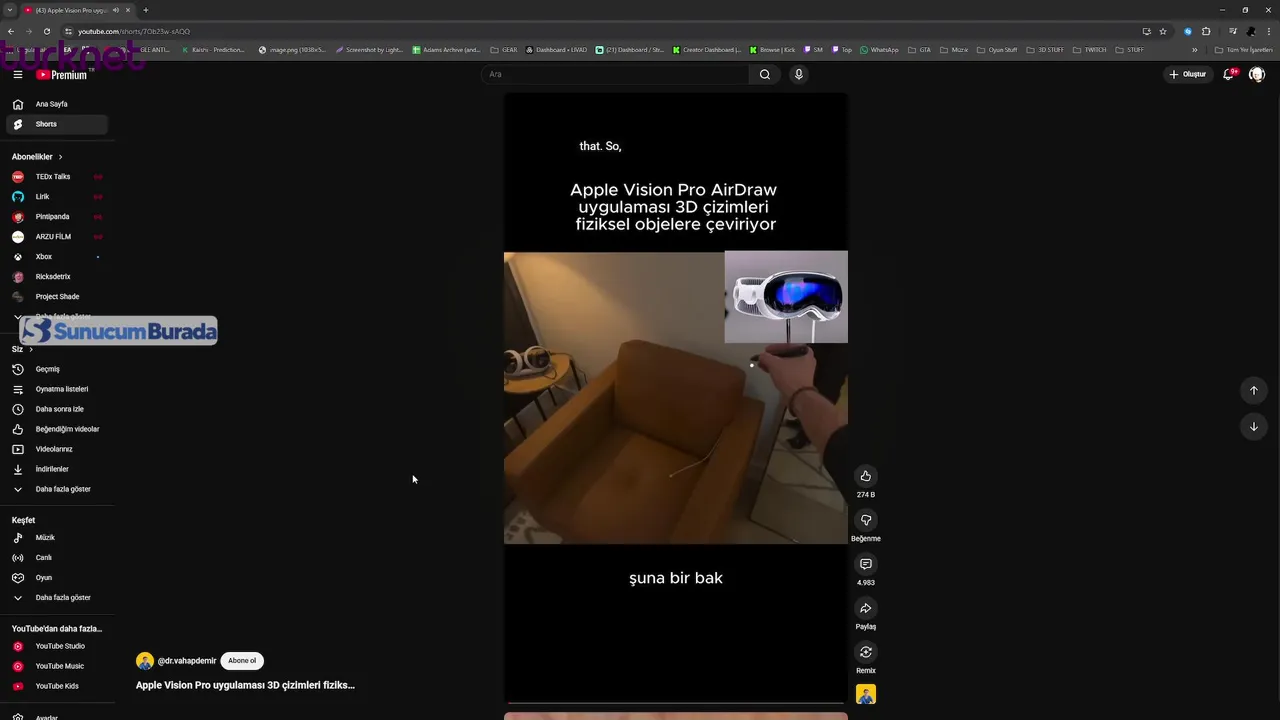Open Beğendiğim videolar list

[56, 429]
